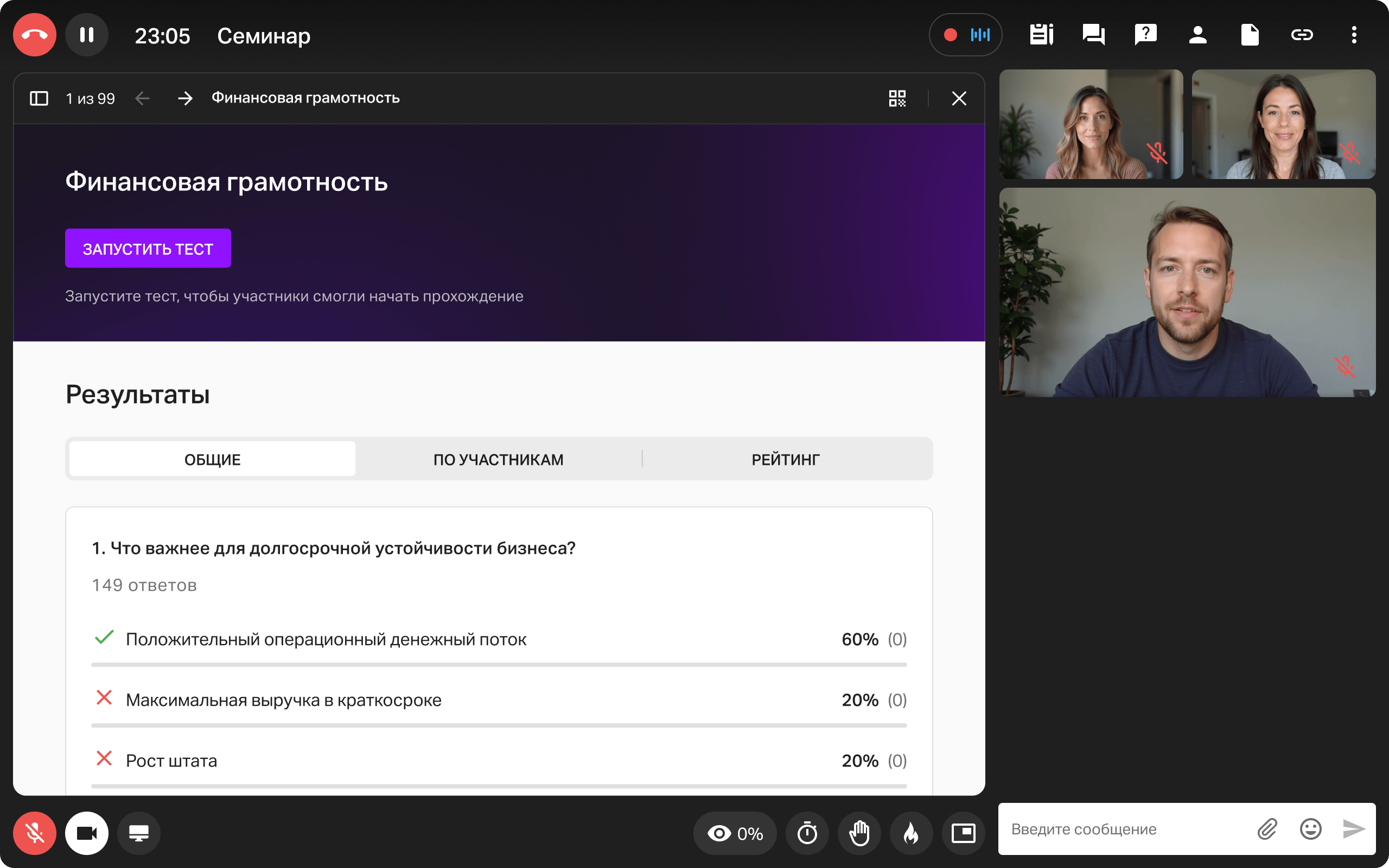
Task: Open the participants list icon
Action: [1197, 35]
